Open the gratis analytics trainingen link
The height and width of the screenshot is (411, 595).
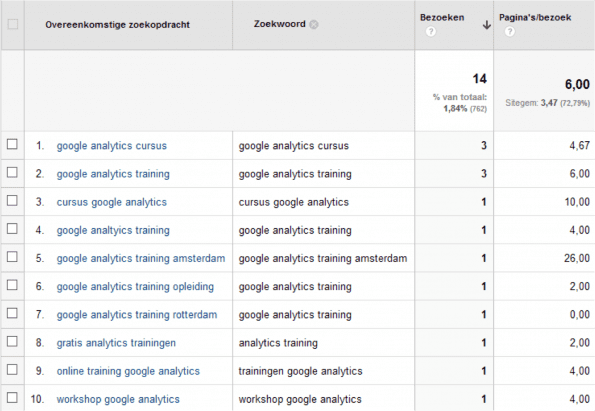point(116,343)
